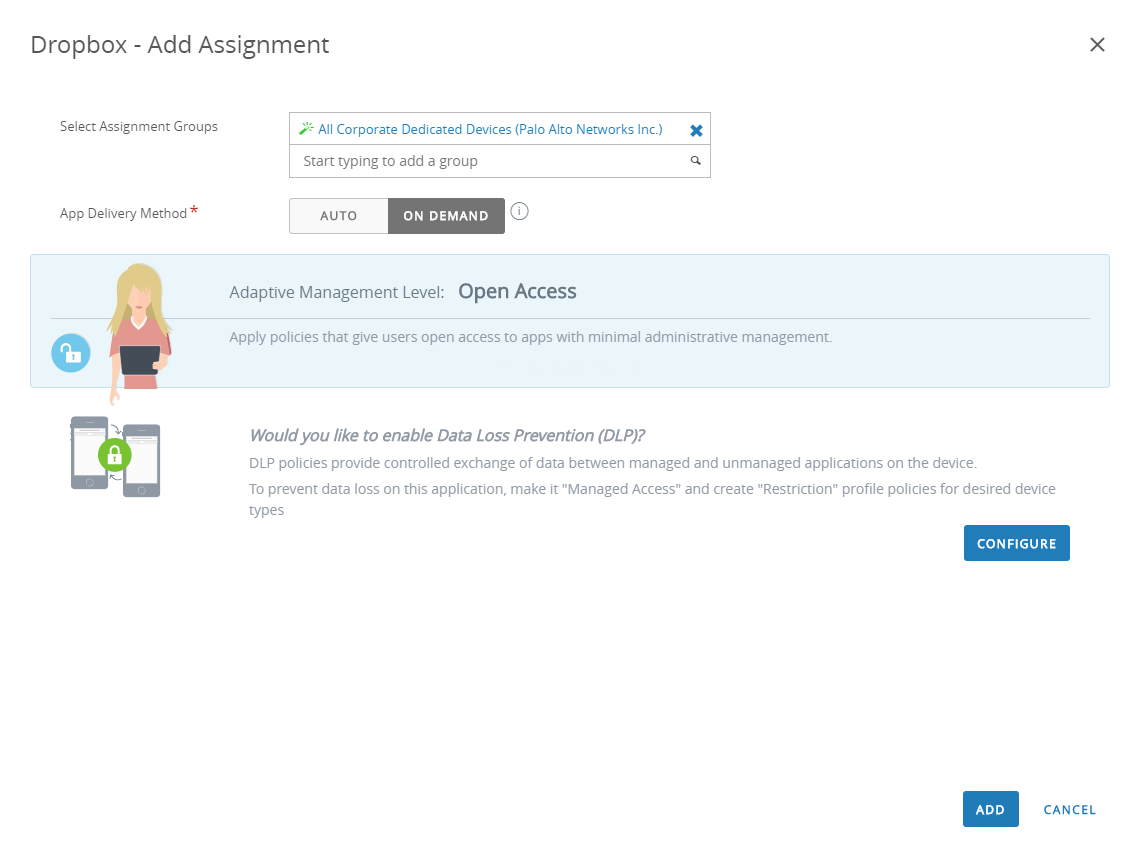Click 'Open Access' management level text

coord(517,291)
